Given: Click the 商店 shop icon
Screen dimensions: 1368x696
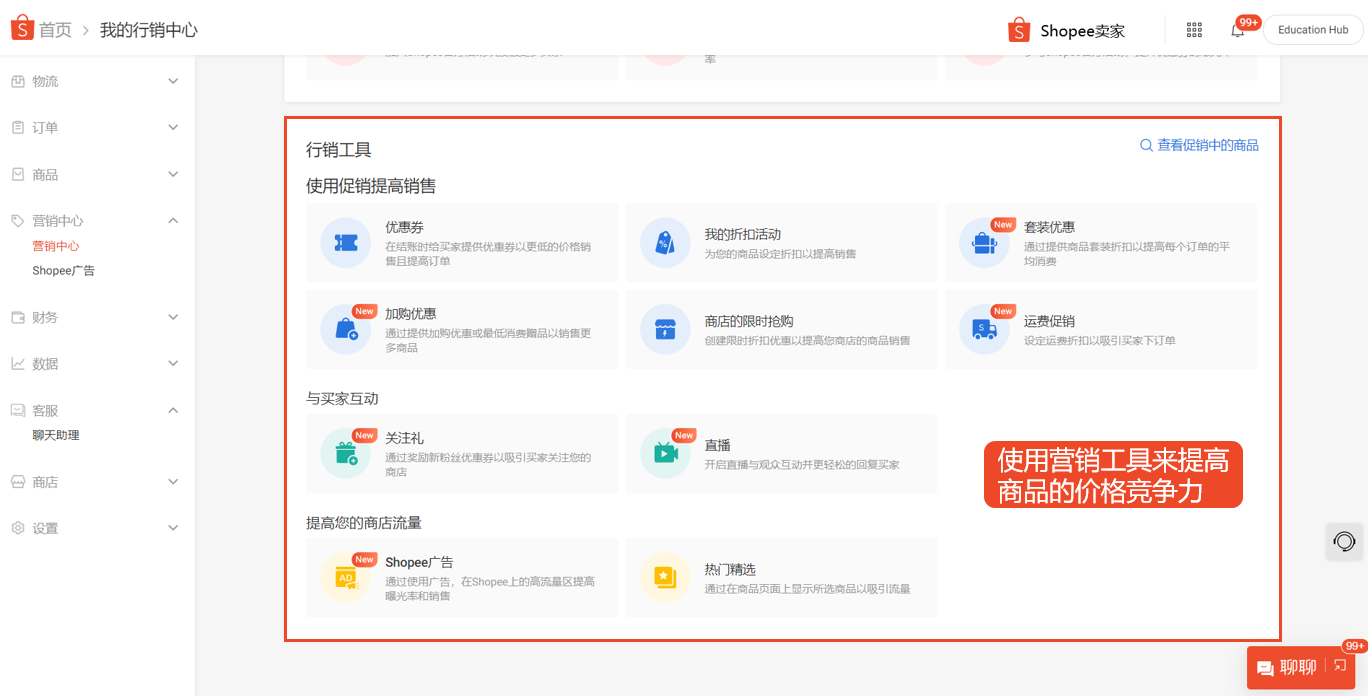Looking at the screenshot, I should pyautogui.click(x=17, y=481).
